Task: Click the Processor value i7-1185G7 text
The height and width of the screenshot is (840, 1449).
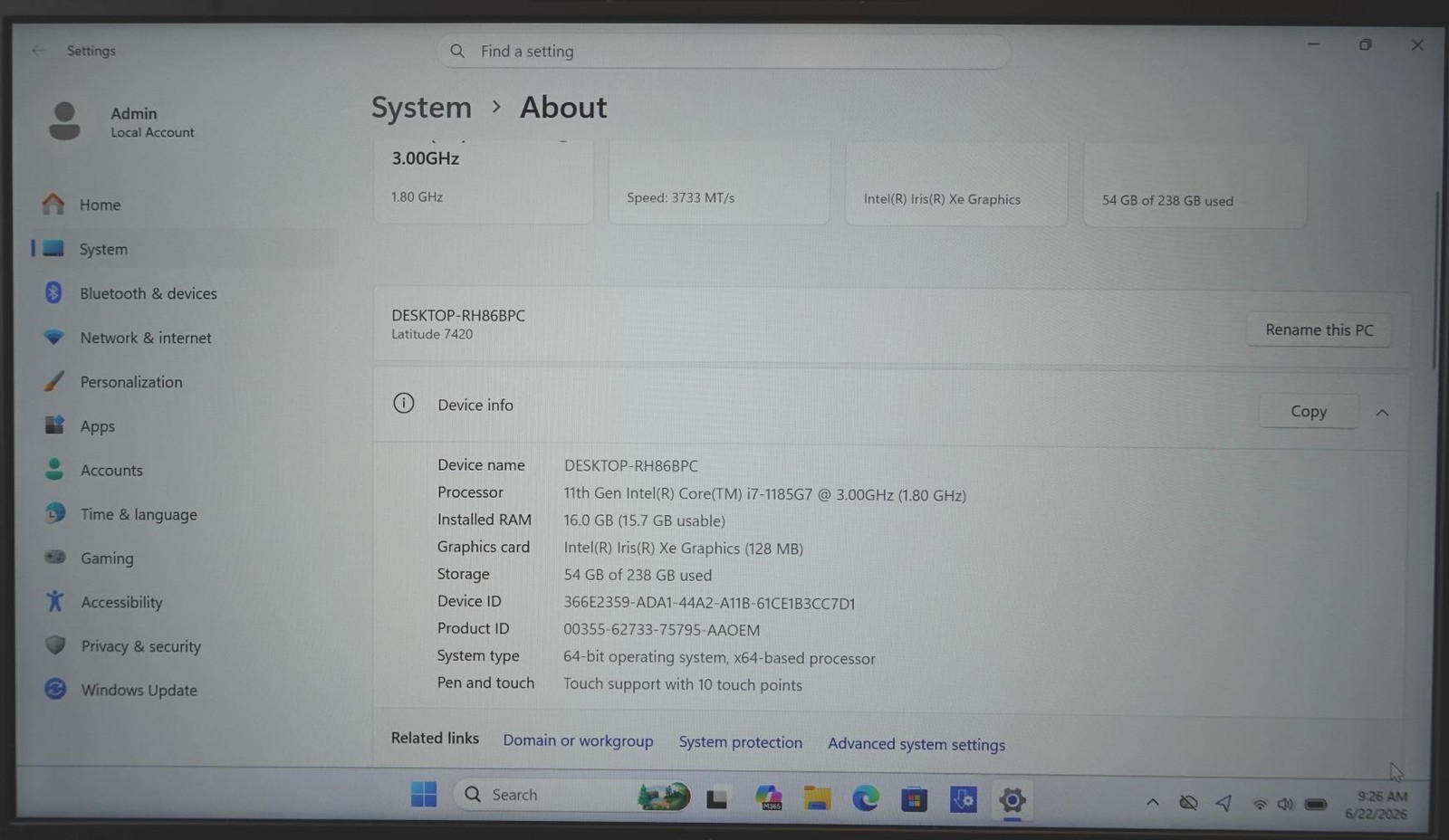Action: tap(765, 494)
